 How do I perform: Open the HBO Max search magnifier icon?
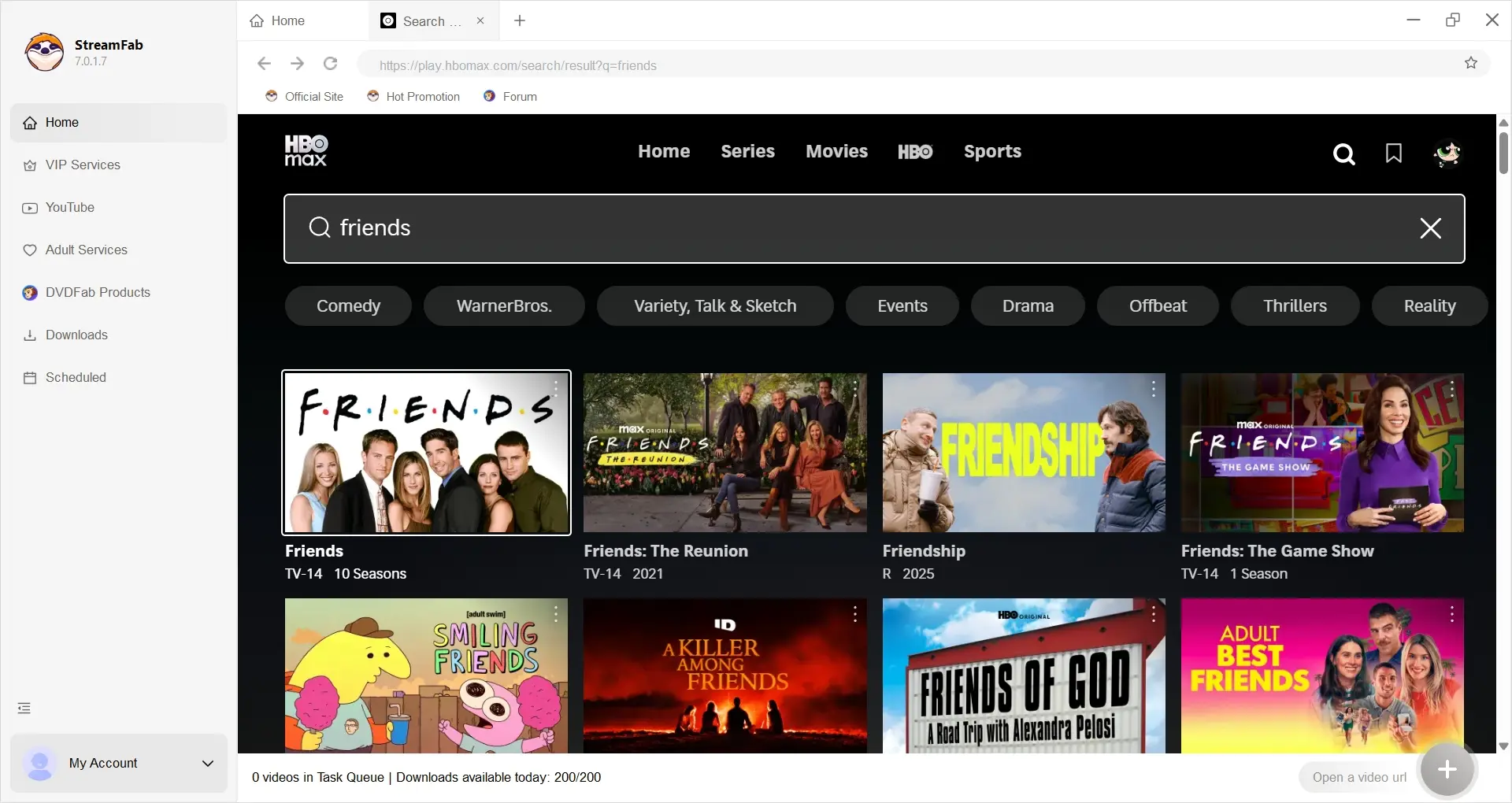[x=1344, y=154]
